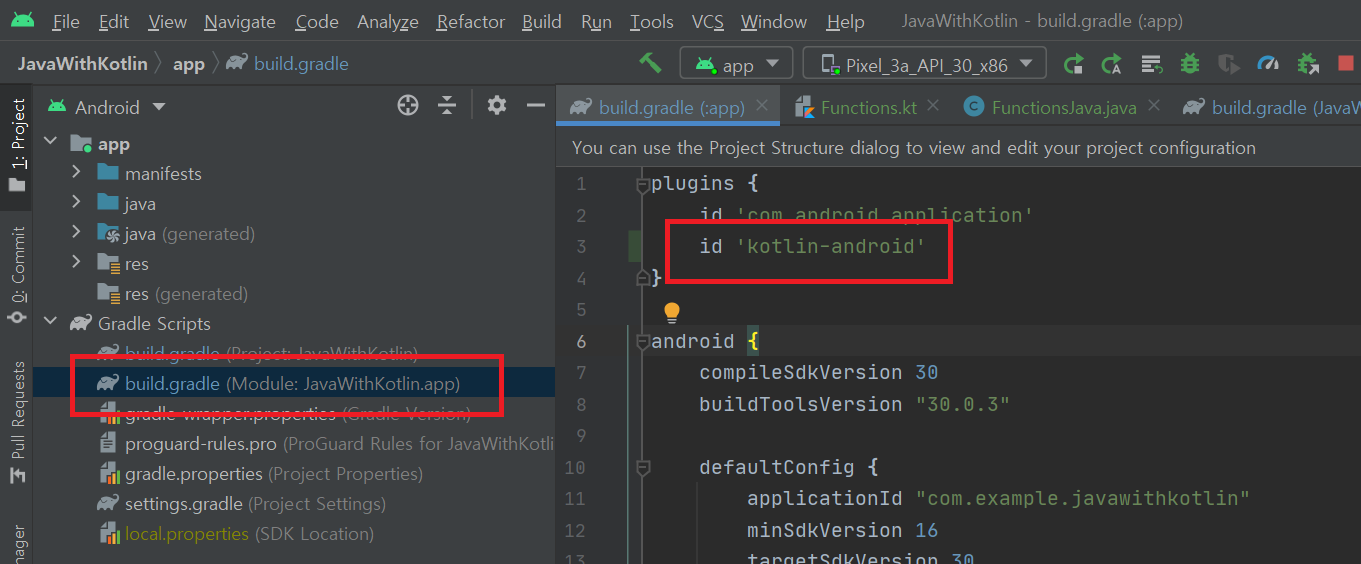Click Apply Changes and Restart Activity icon
The height and width of the screenshot is (564, 1361).
(x=1111, y=64)
